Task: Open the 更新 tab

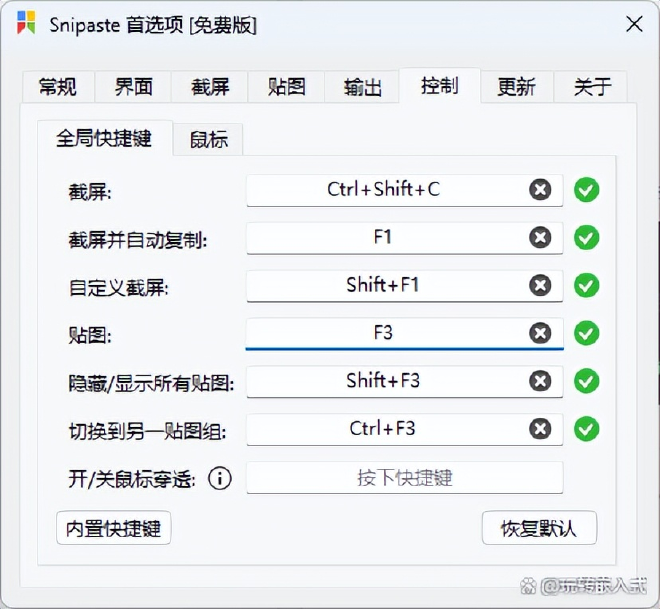Action: coord(516,87)
